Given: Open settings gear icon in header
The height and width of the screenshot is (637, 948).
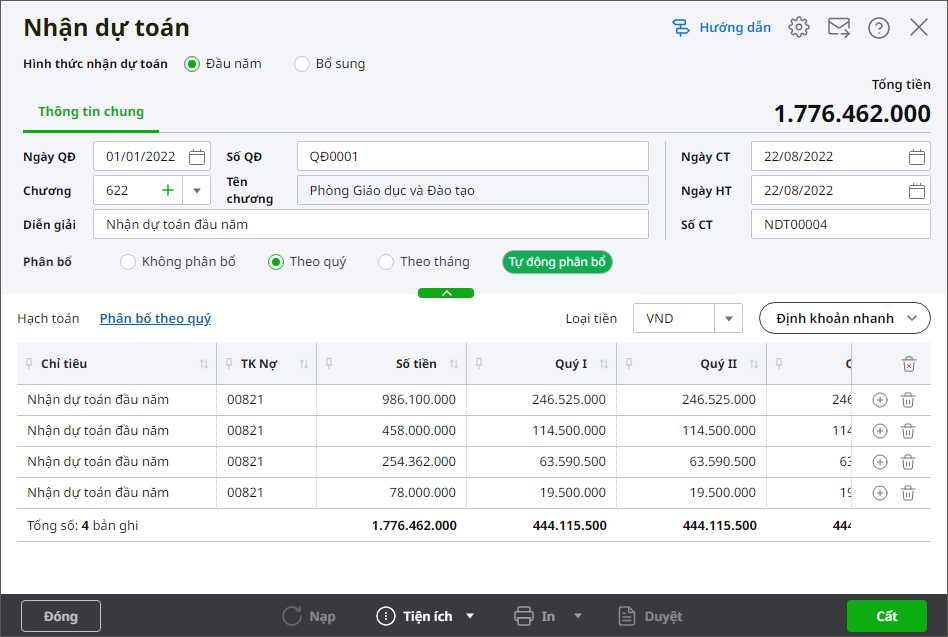Looking at the screenshot, I should tap(799, 27).
